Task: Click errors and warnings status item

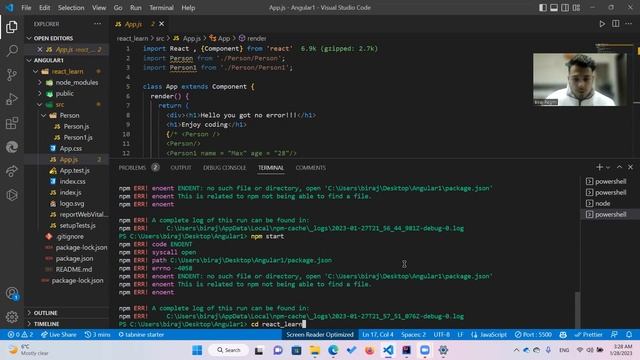Action: (x=20, y=335)
